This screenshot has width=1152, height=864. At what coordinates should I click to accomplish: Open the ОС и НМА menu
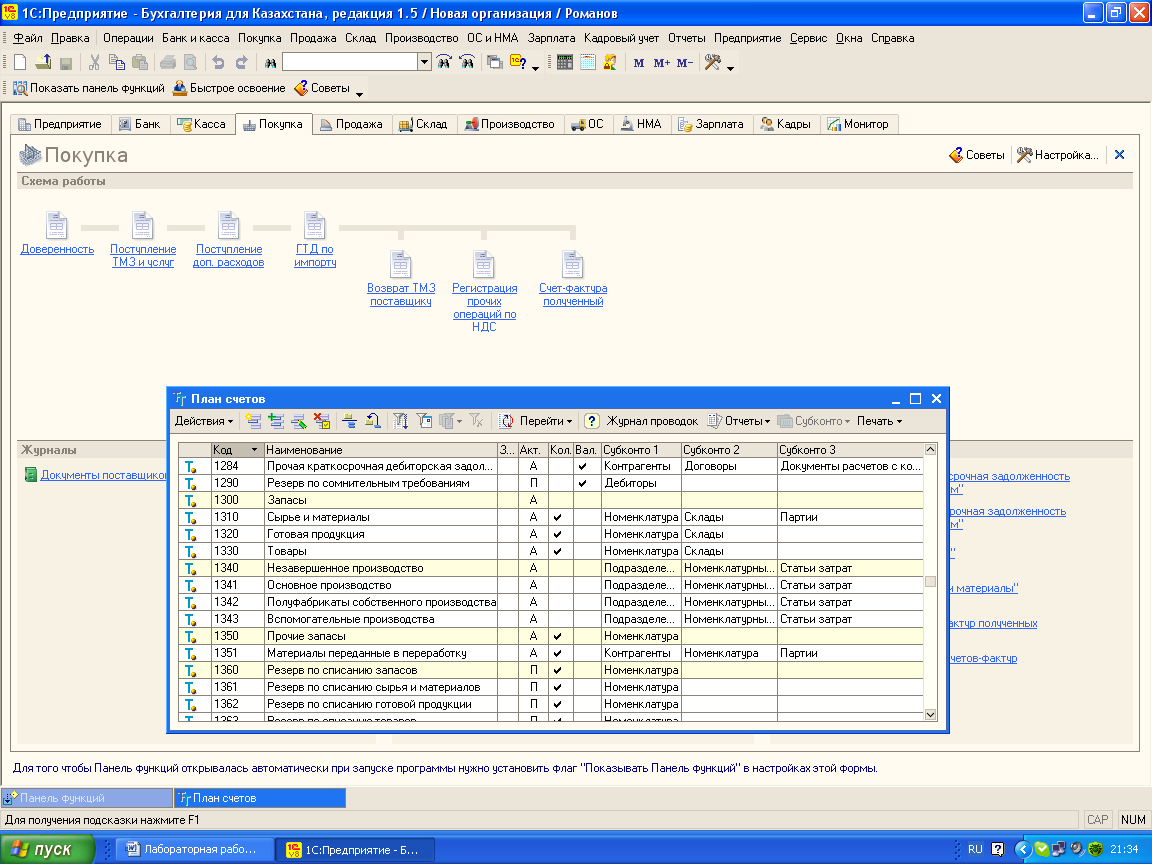[492, 38]
